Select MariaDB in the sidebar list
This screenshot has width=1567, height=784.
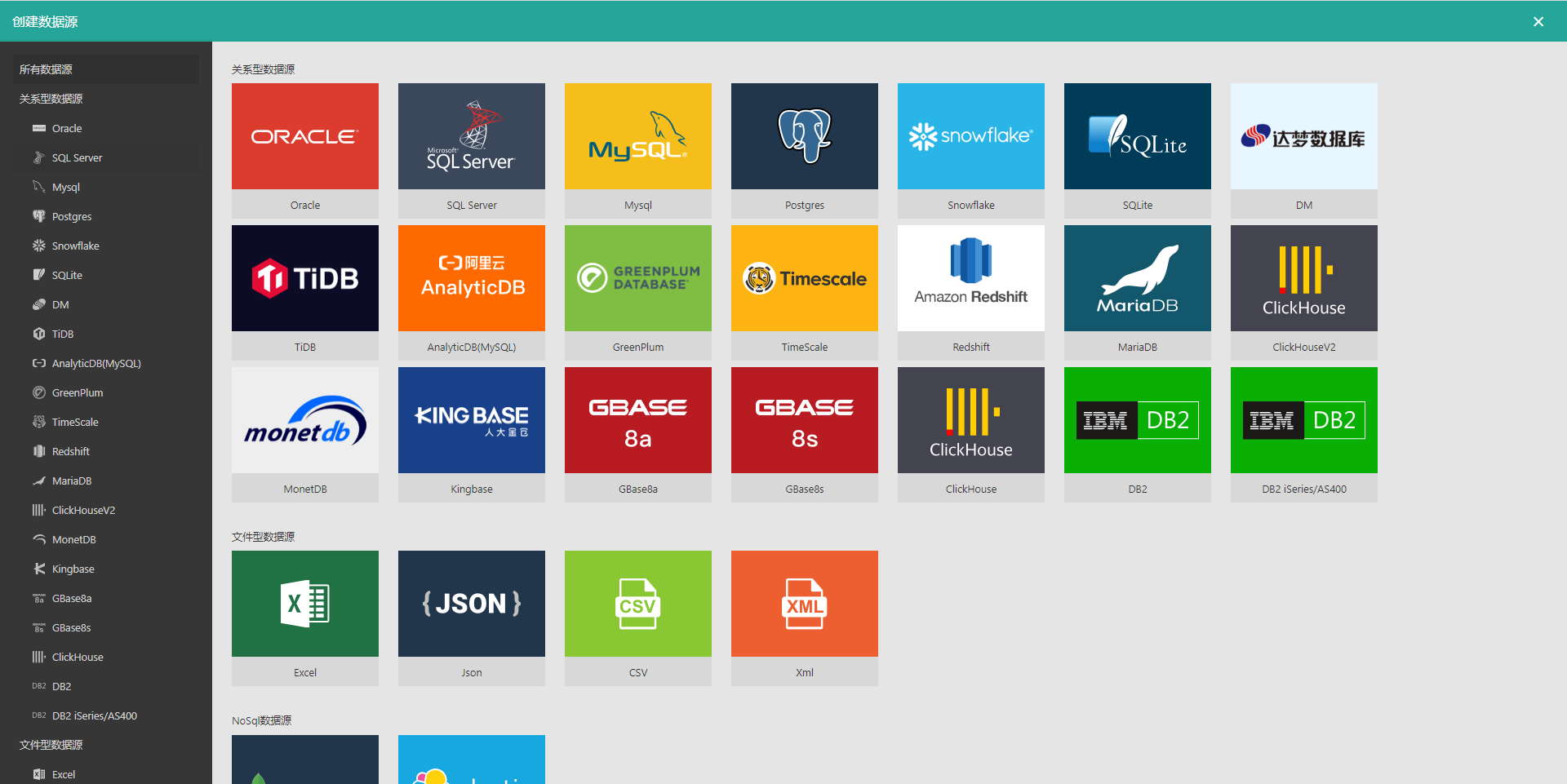[106, 481]
